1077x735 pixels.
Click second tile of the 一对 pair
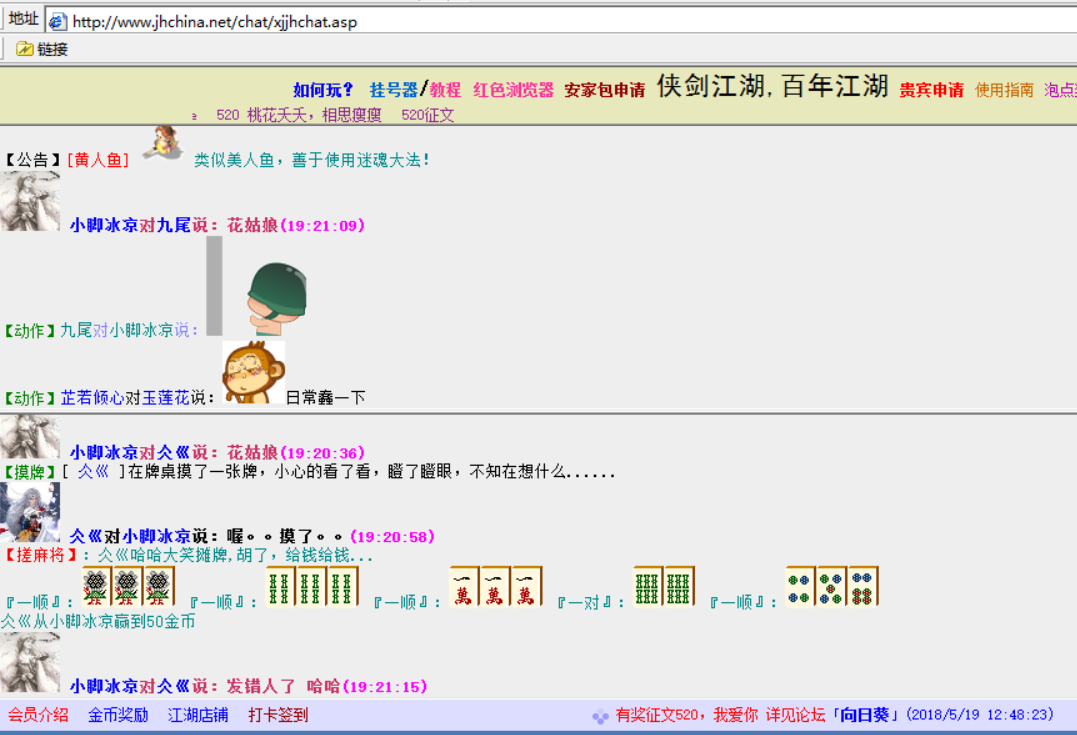click(679, 587)
